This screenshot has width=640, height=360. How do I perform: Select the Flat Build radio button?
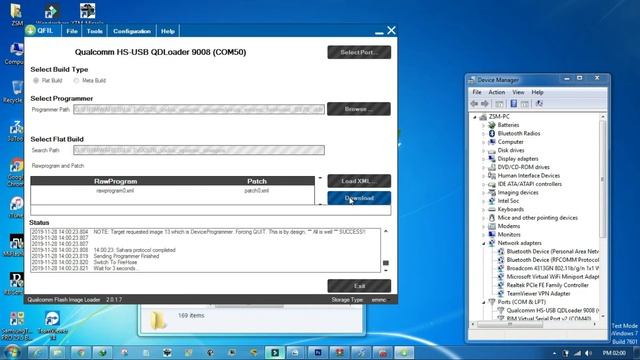36,80
